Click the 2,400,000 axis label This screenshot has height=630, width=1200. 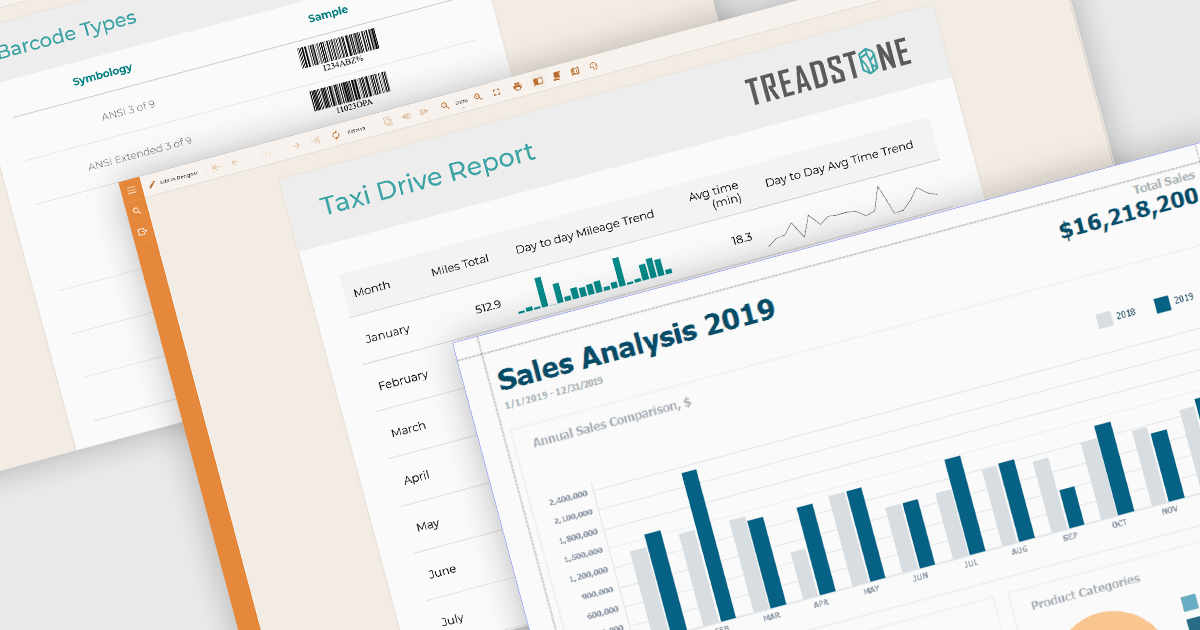[x=569, y=499]
